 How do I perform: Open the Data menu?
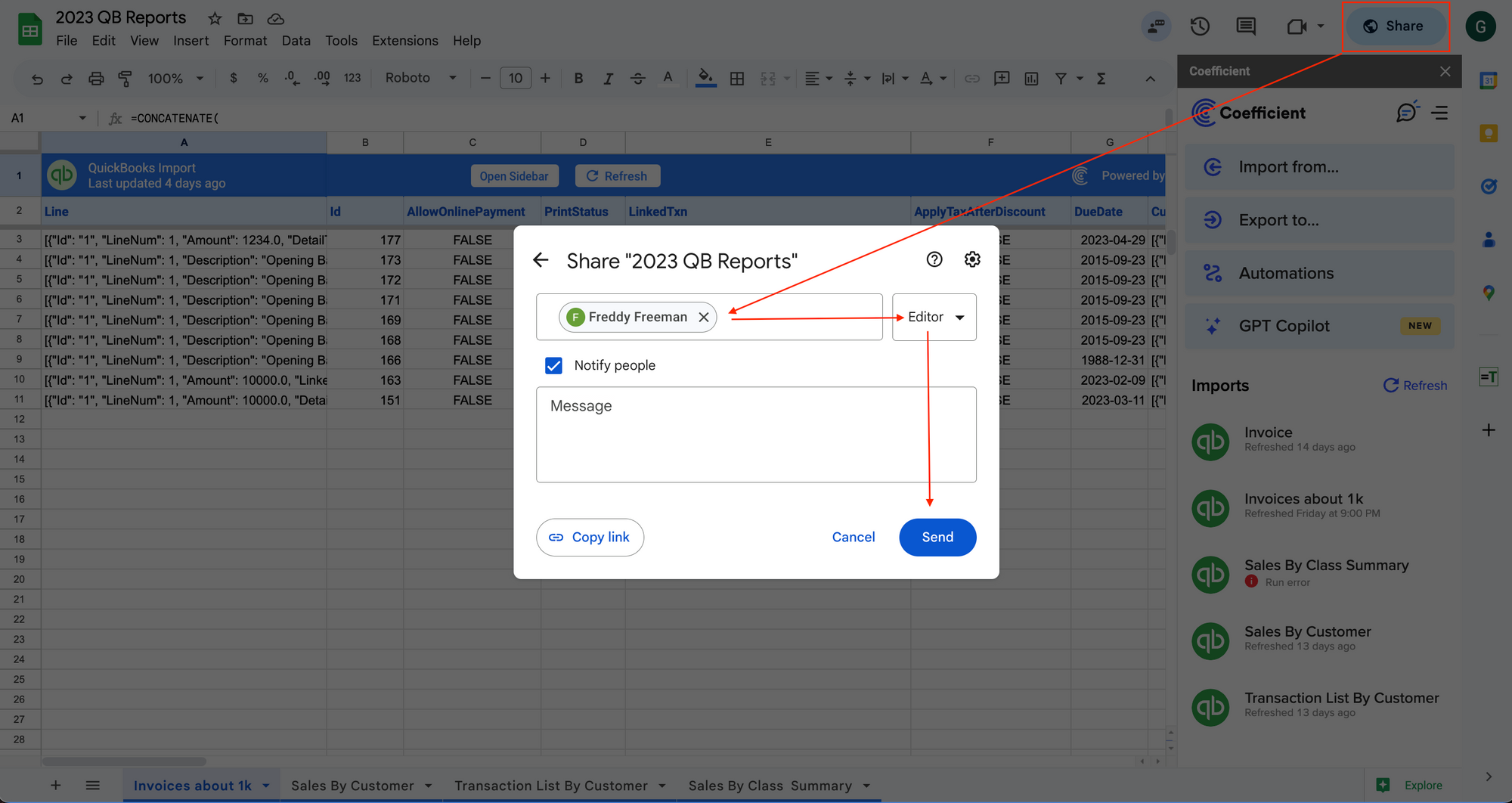pyautogui.click(x=296, y=41)
